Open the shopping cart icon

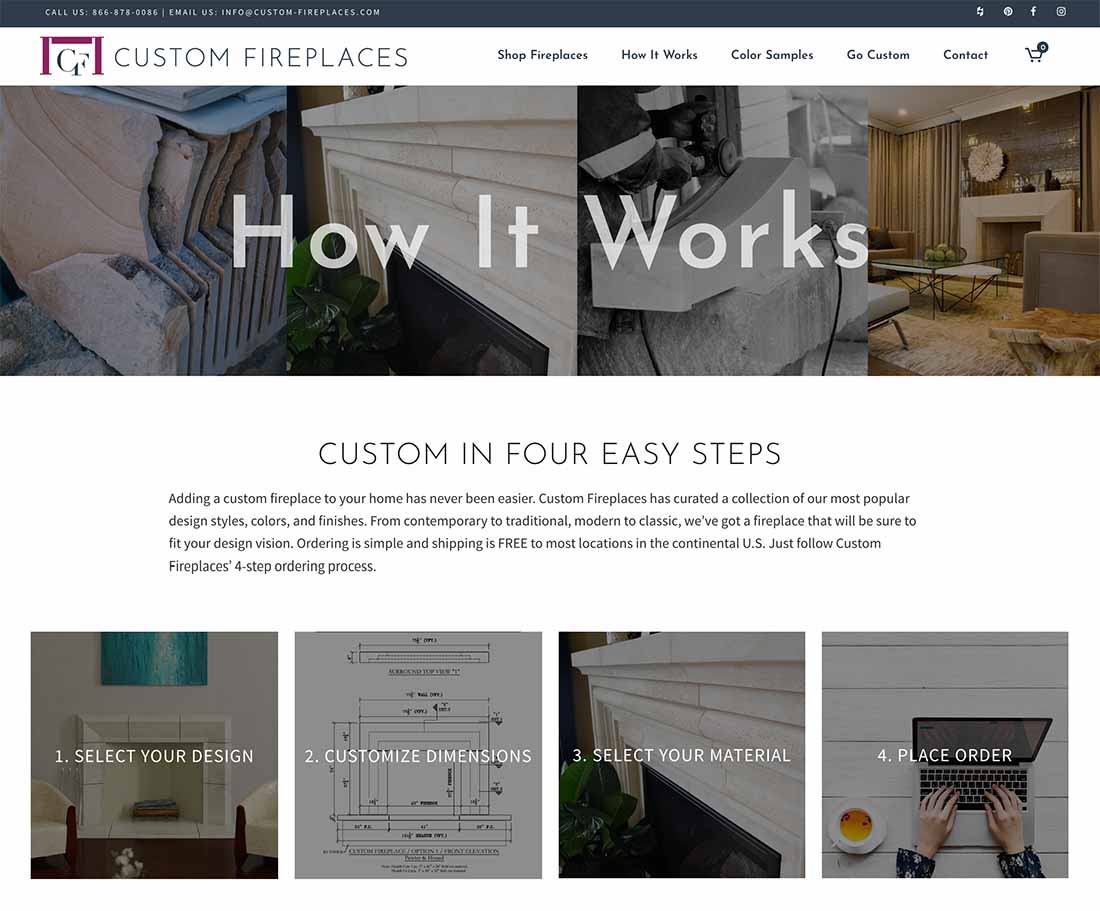[1034, 55]
